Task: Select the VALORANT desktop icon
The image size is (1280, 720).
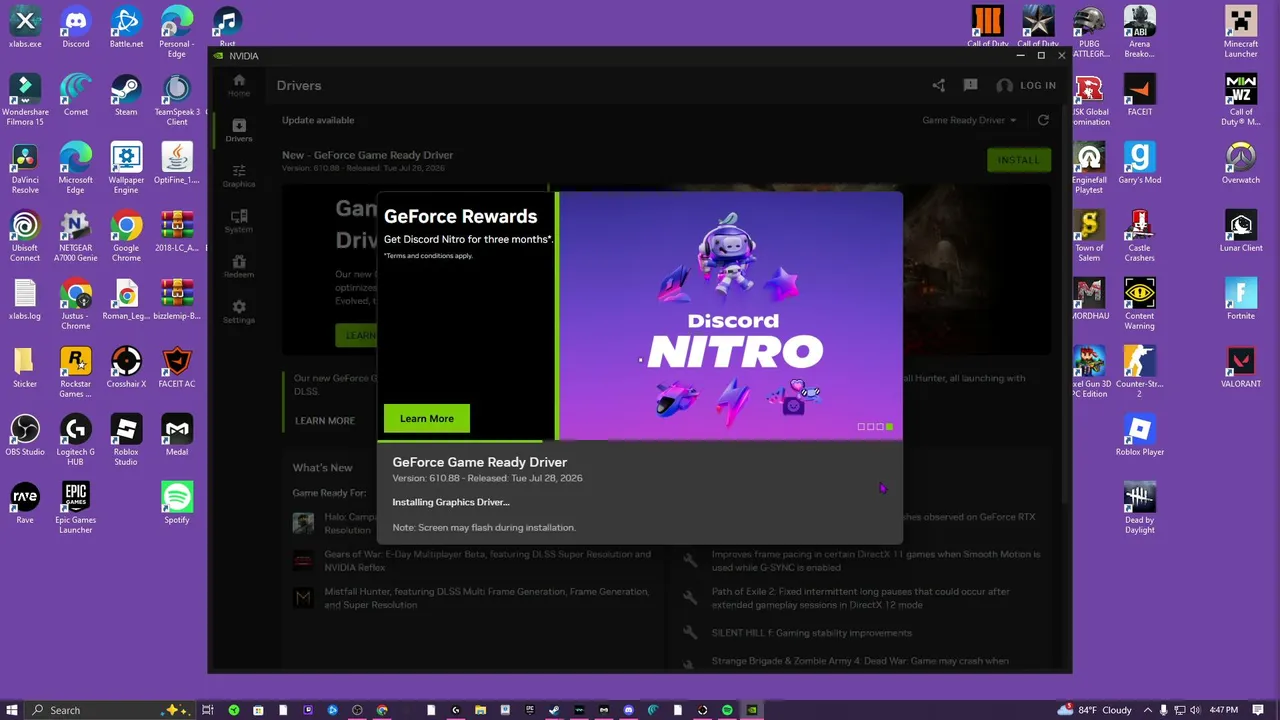Action: [1241, 366]
